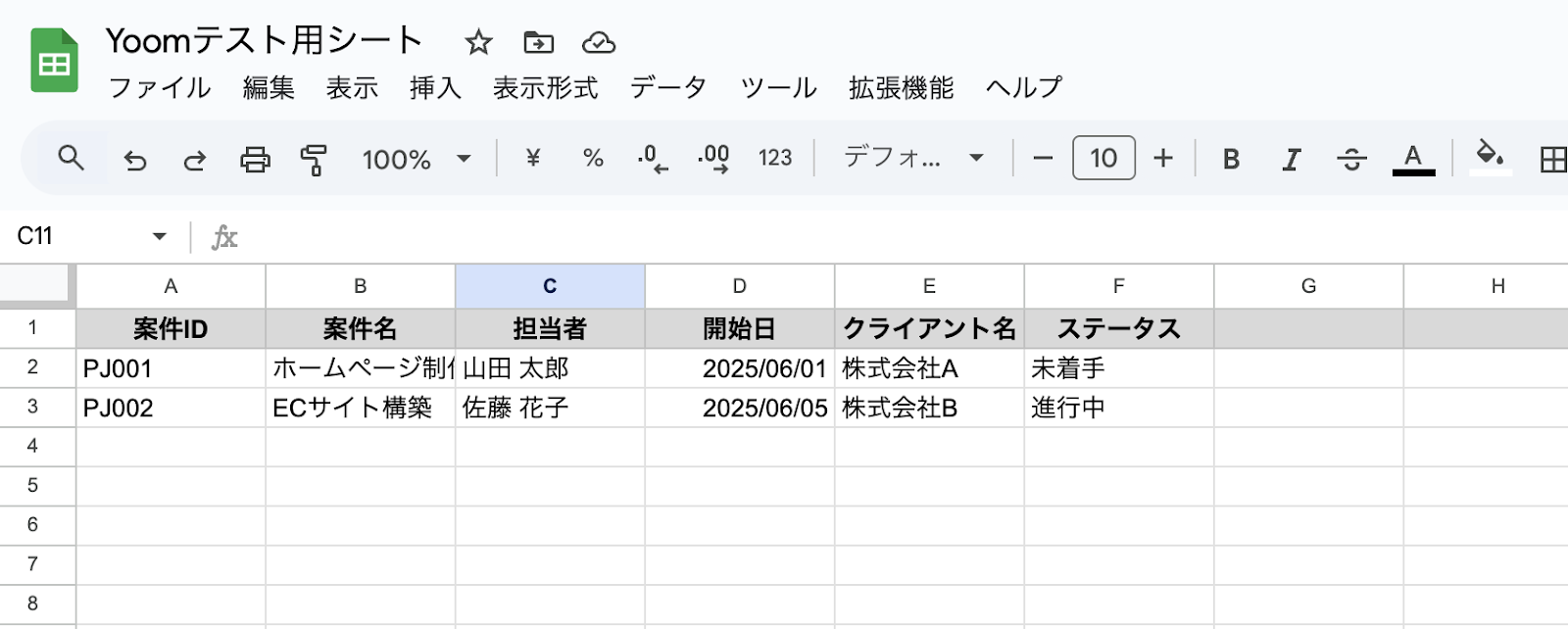Viewport: 1568px width, 629px height.
Task: Select column A header
Action: pos(171,286)
